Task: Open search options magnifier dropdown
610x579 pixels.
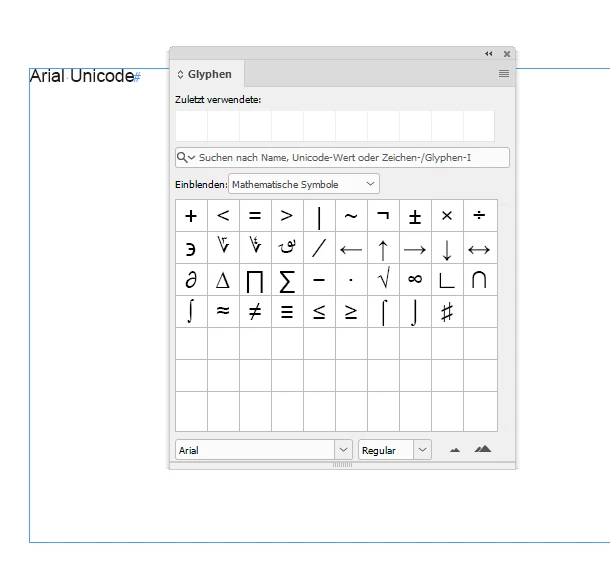Action: (x=185, y=158)
